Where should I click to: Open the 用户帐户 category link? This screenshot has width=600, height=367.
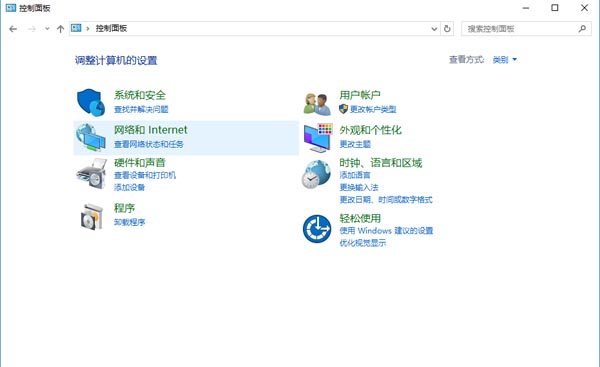[360, 95]
